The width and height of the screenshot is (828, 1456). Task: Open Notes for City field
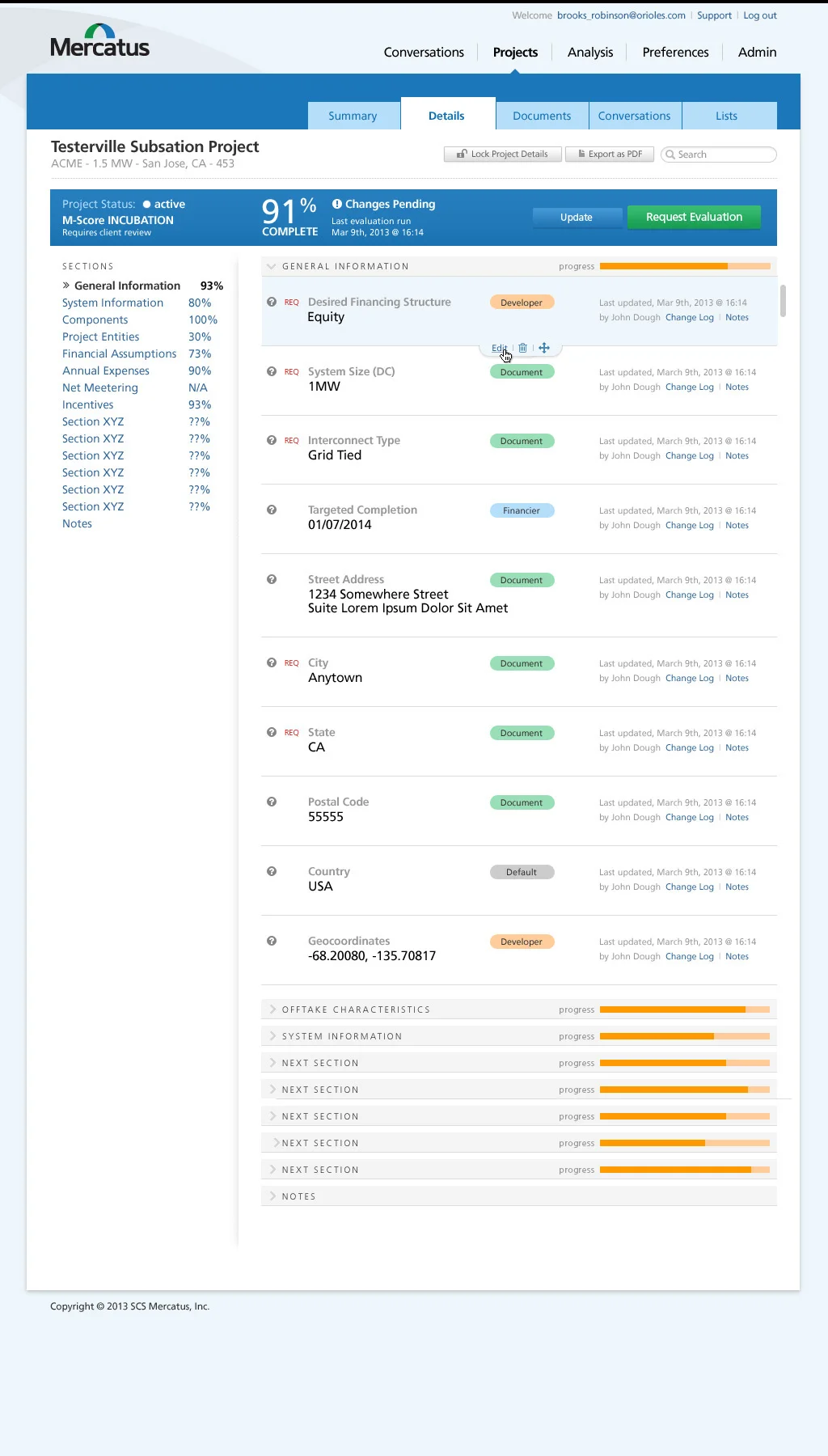coord(737,678)
